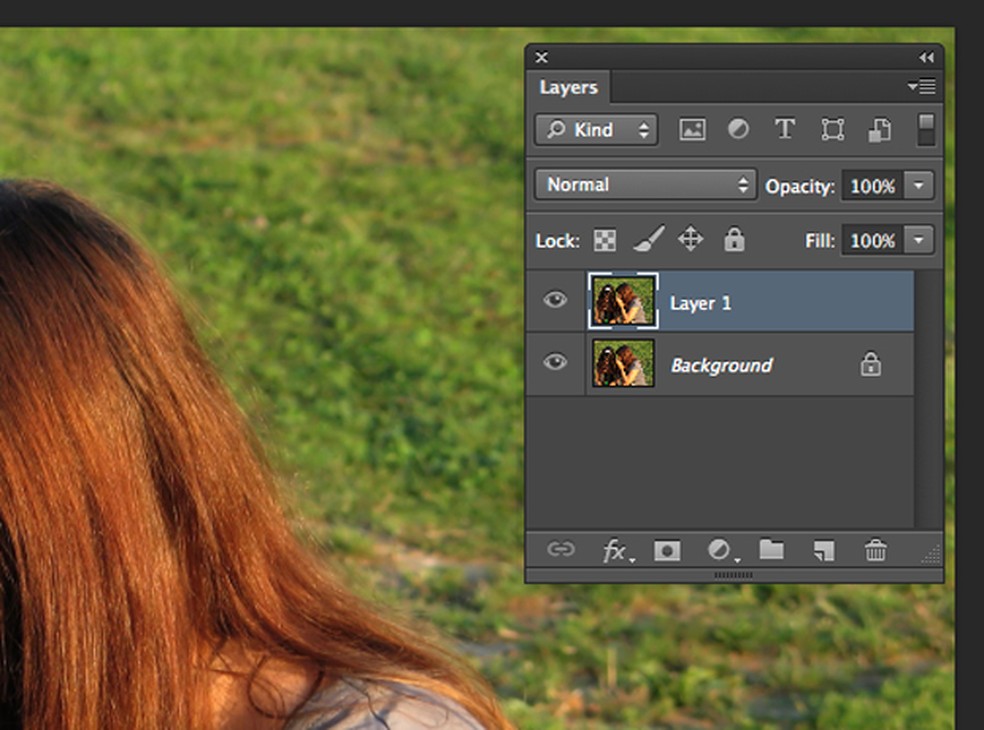Open the Layers panel flyout menu

(x=922, y=87)
